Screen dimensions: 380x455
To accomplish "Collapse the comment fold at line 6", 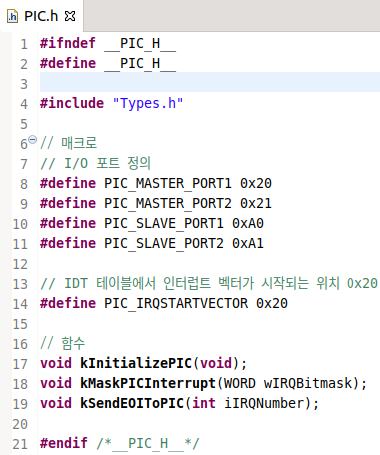I will pyautogui.click(x=32, y=140).
